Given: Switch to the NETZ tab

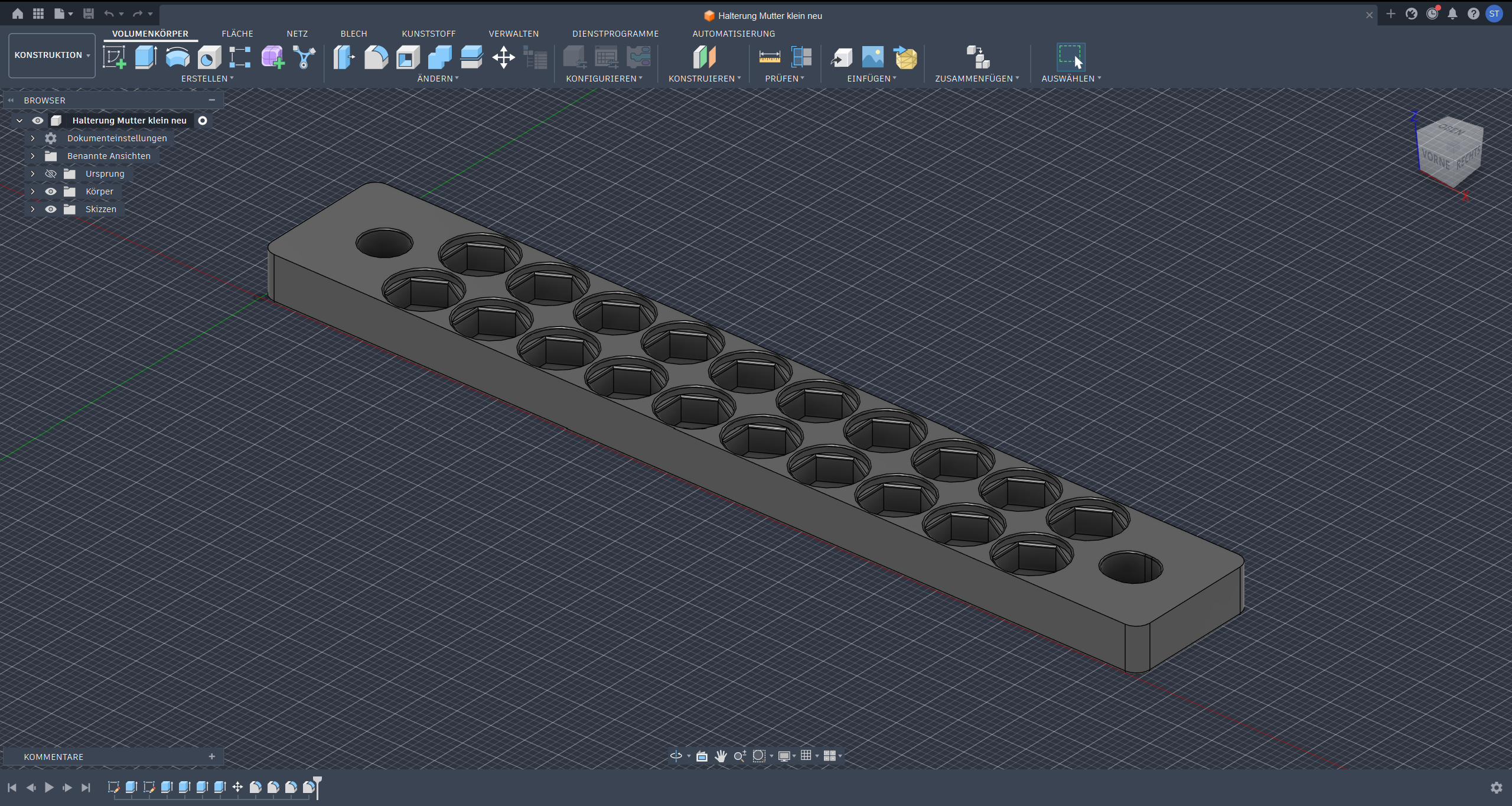Looking at the screenshot, I should [x=297, y=34].
